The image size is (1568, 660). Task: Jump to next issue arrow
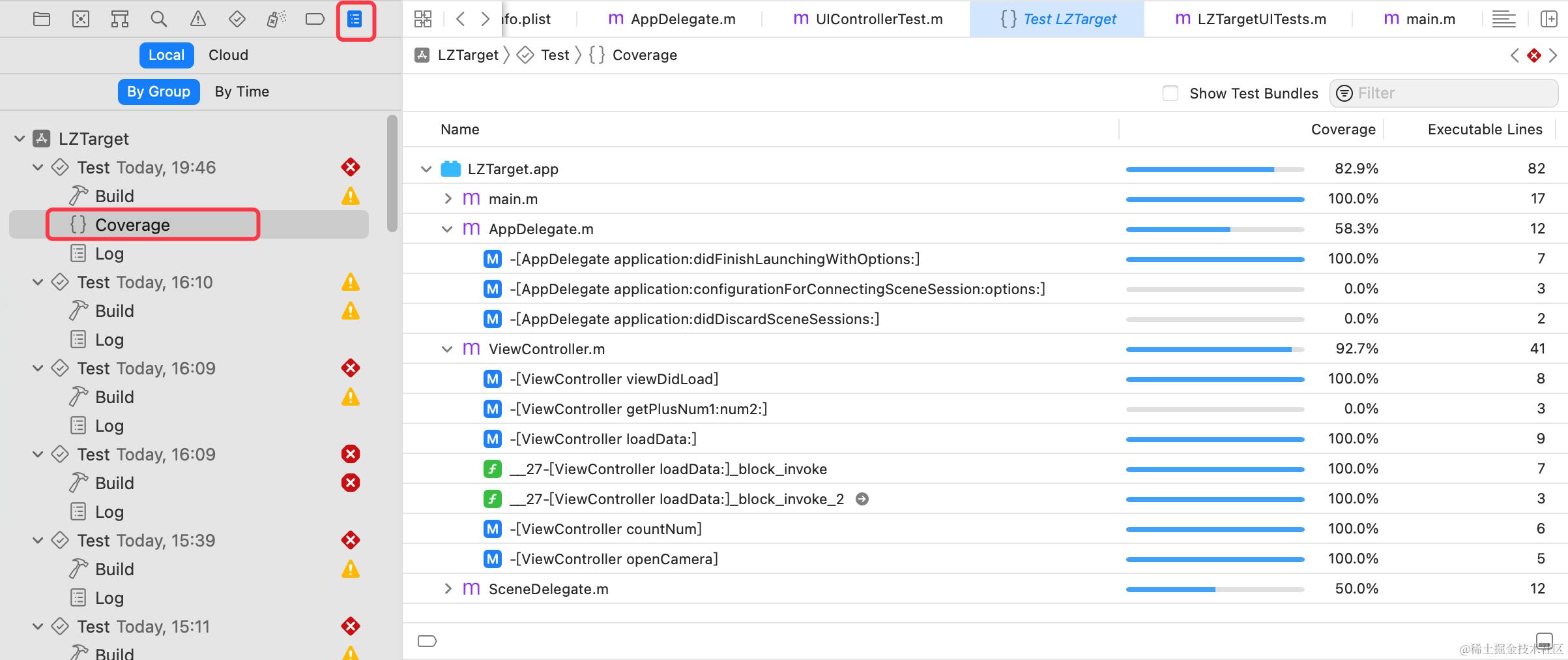click(1554, 55)
